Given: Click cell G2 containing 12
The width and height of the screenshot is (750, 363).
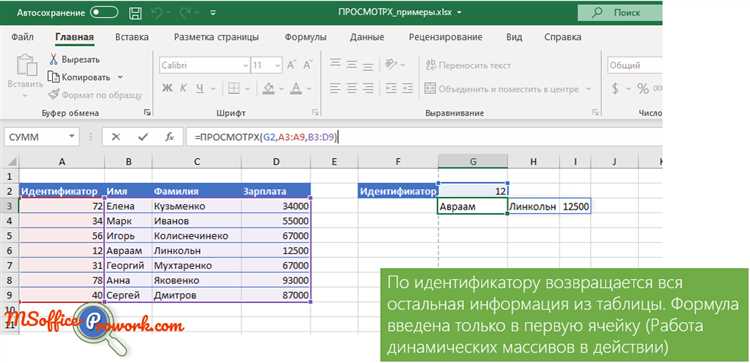Looking at the screenshot, I should tap(473, 191).
